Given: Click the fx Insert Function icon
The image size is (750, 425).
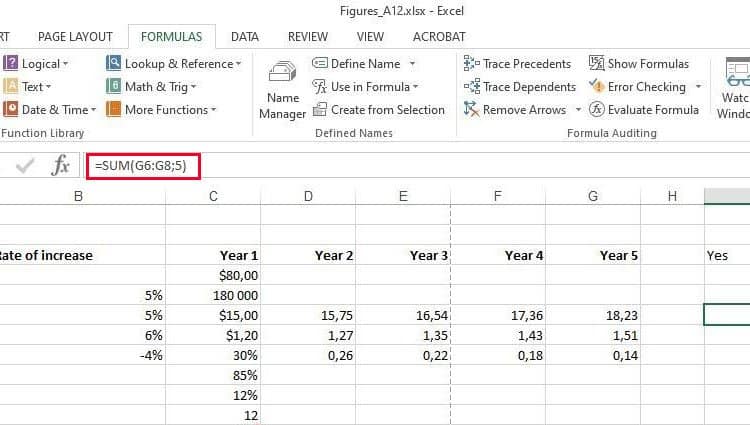Looking at the screenshot, I should [61, 165].
